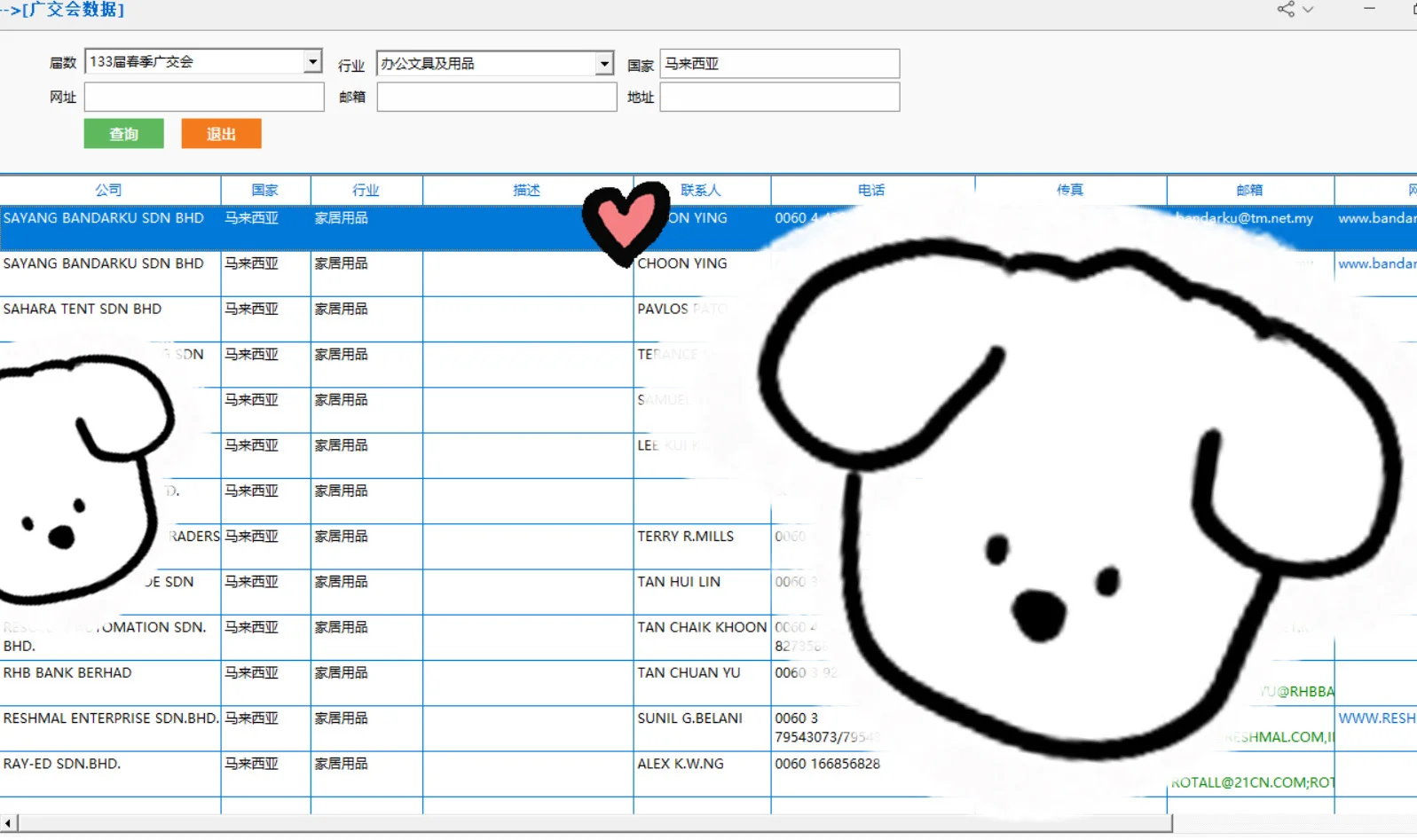Click the 邮箱 column header in table

click(x=1250, y=190)
